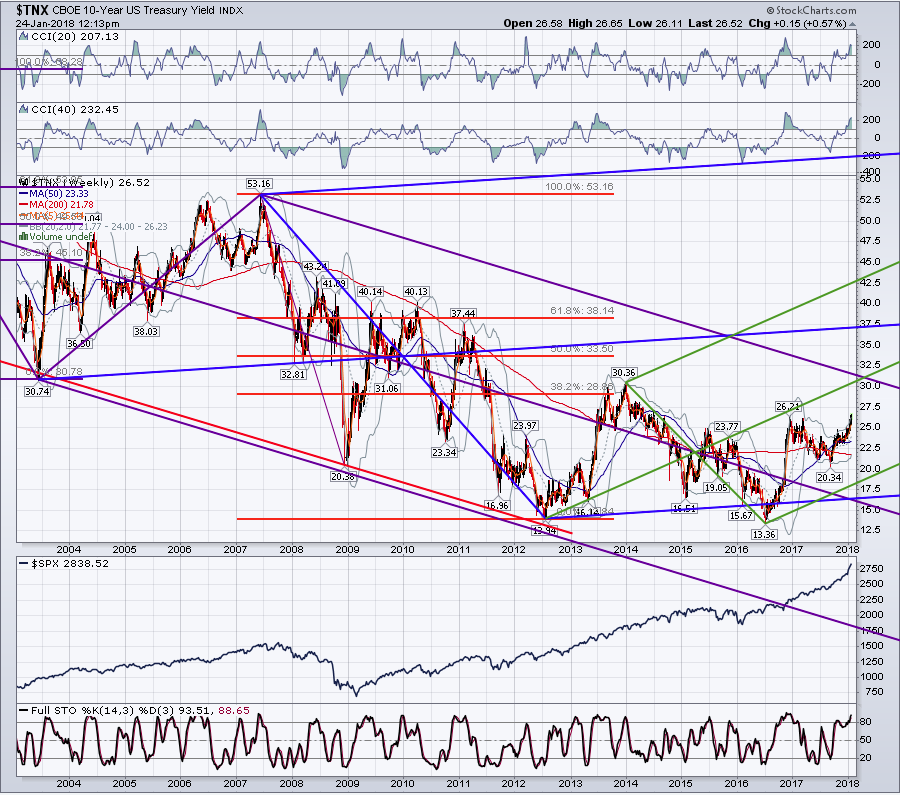The width and height of the screenshot is (900, 795).
Task: Click the 'CCI(20) 207.13' panel label
Action: (75, 36)
